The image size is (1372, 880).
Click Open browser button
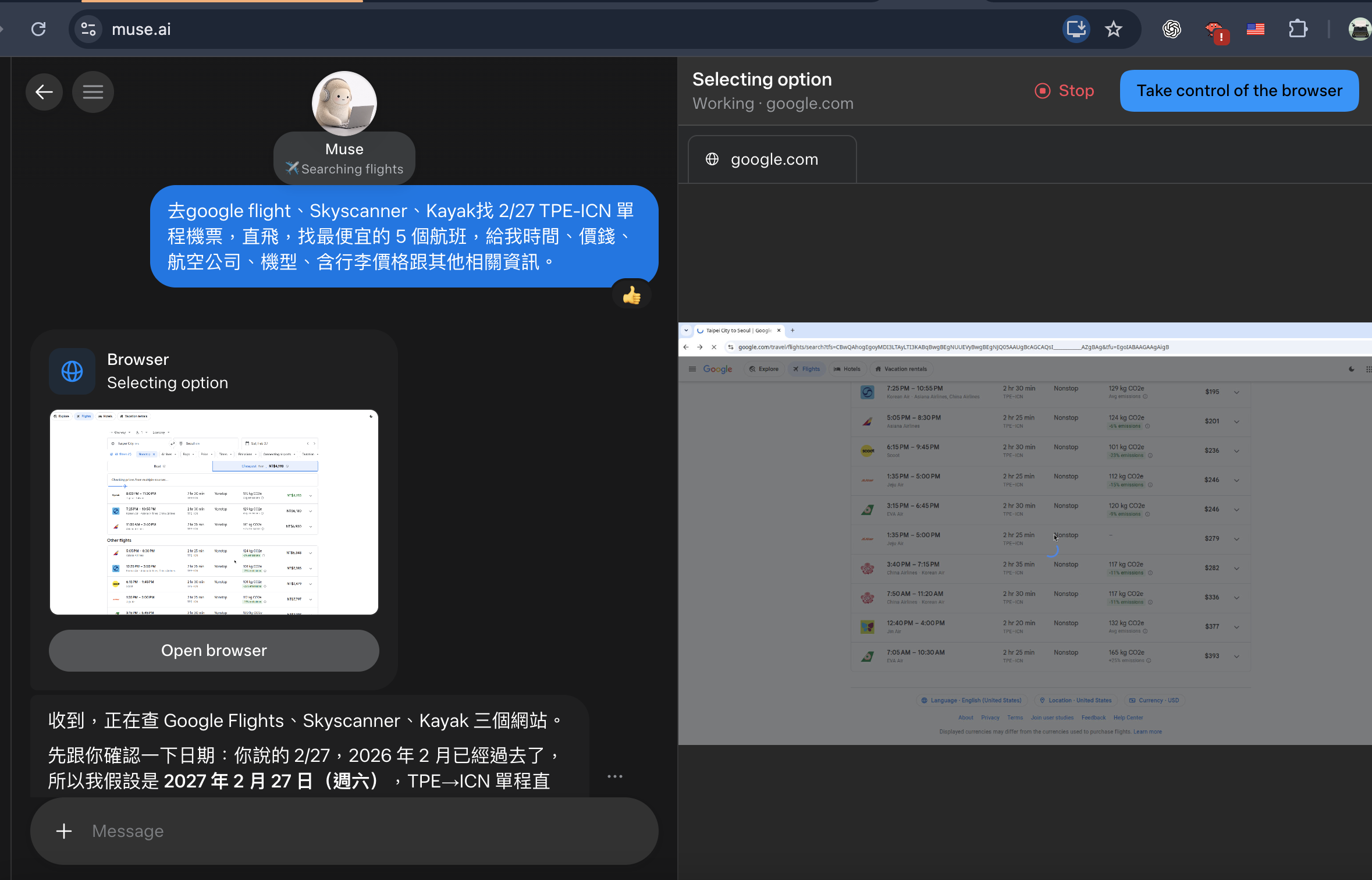pyautogui.click(x=214, y=651)
